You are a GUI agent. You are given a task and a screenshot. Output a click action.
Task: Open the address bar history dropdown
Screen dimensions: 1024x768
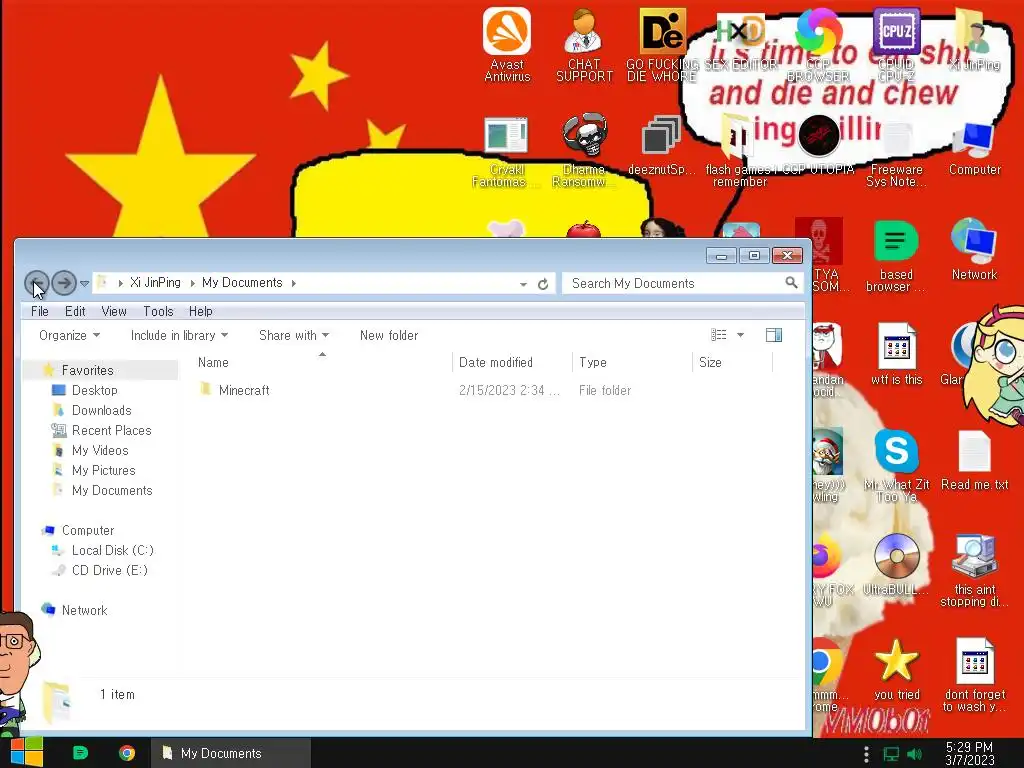click(523, 284)
